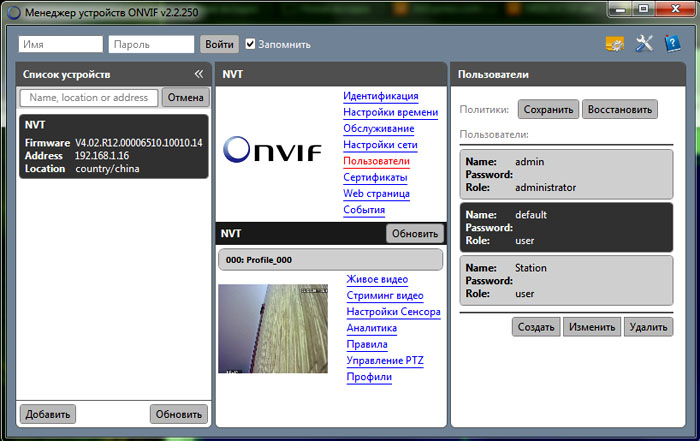Open the wrench and screwdriver tools icon
This screenshot has width=700, height=441.
644,44
